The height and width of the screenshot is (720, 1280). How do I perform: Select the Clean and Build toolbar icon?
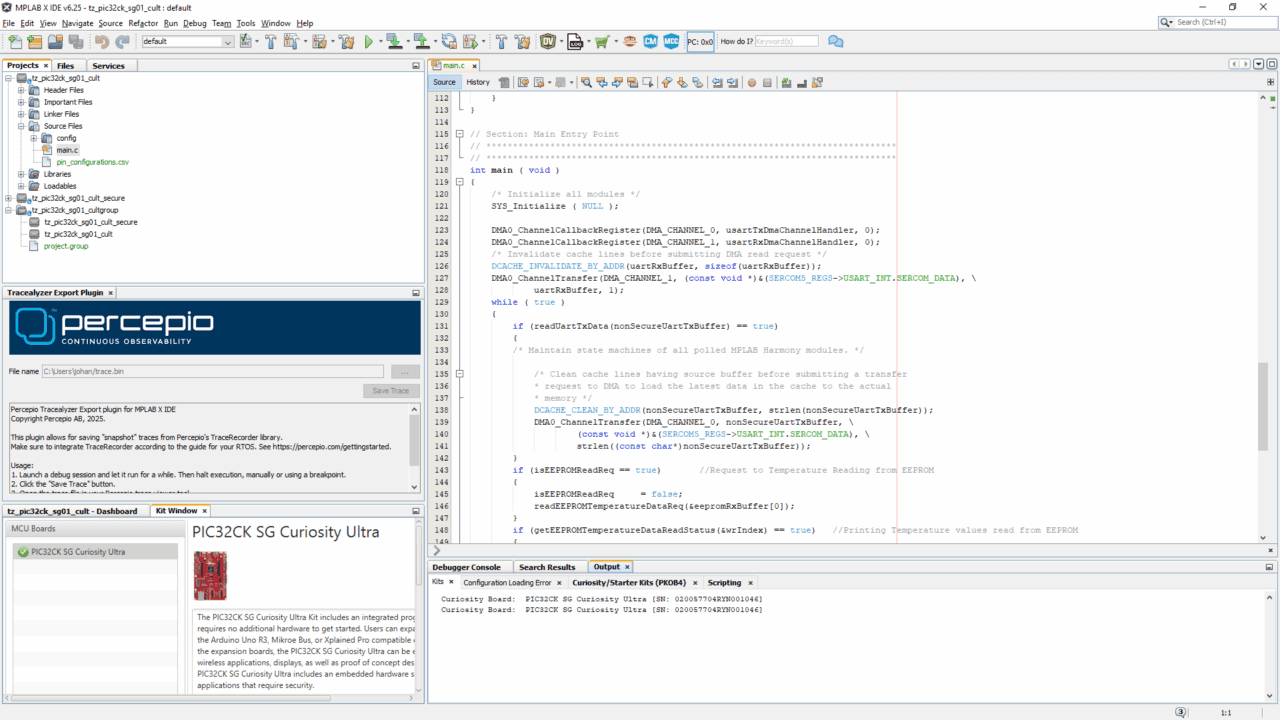(293, 41)
